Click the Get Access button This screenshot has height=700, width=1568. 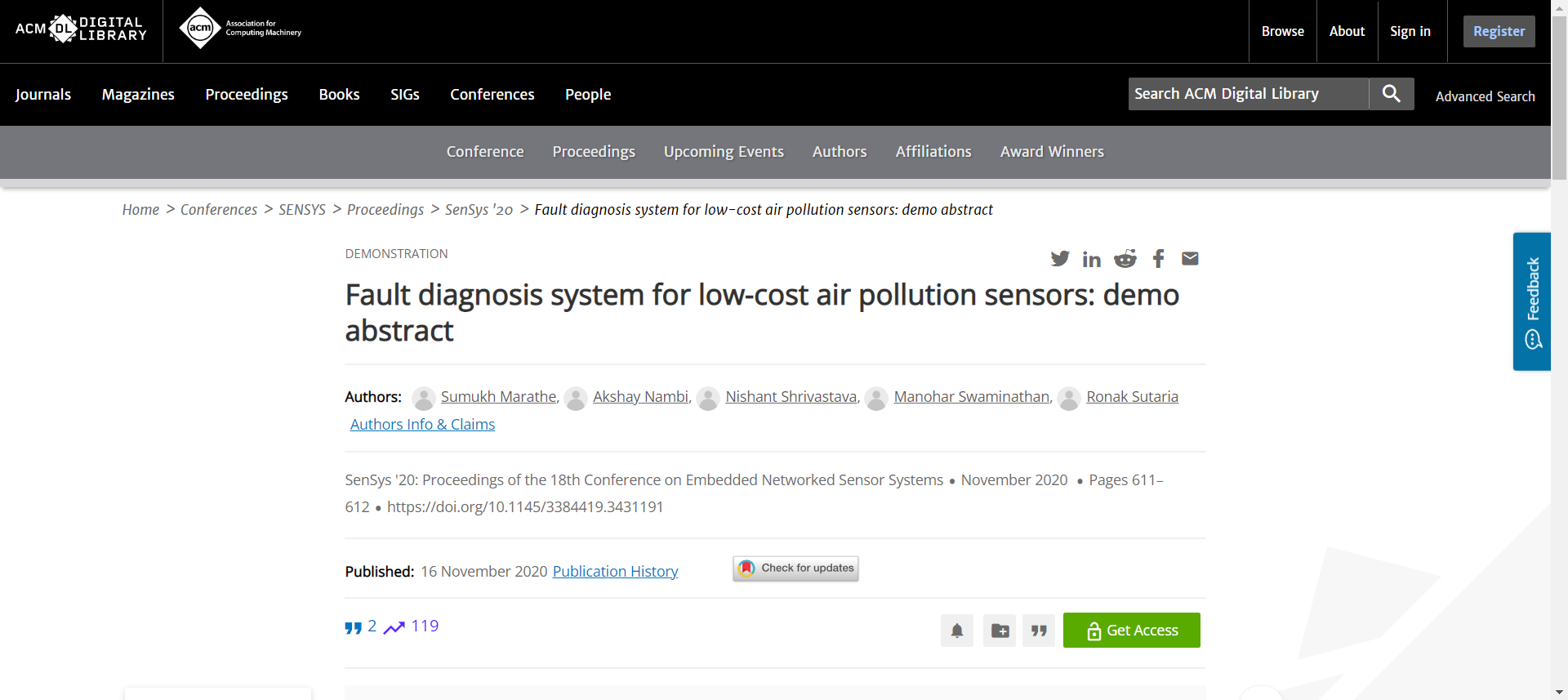point(1131,631)
